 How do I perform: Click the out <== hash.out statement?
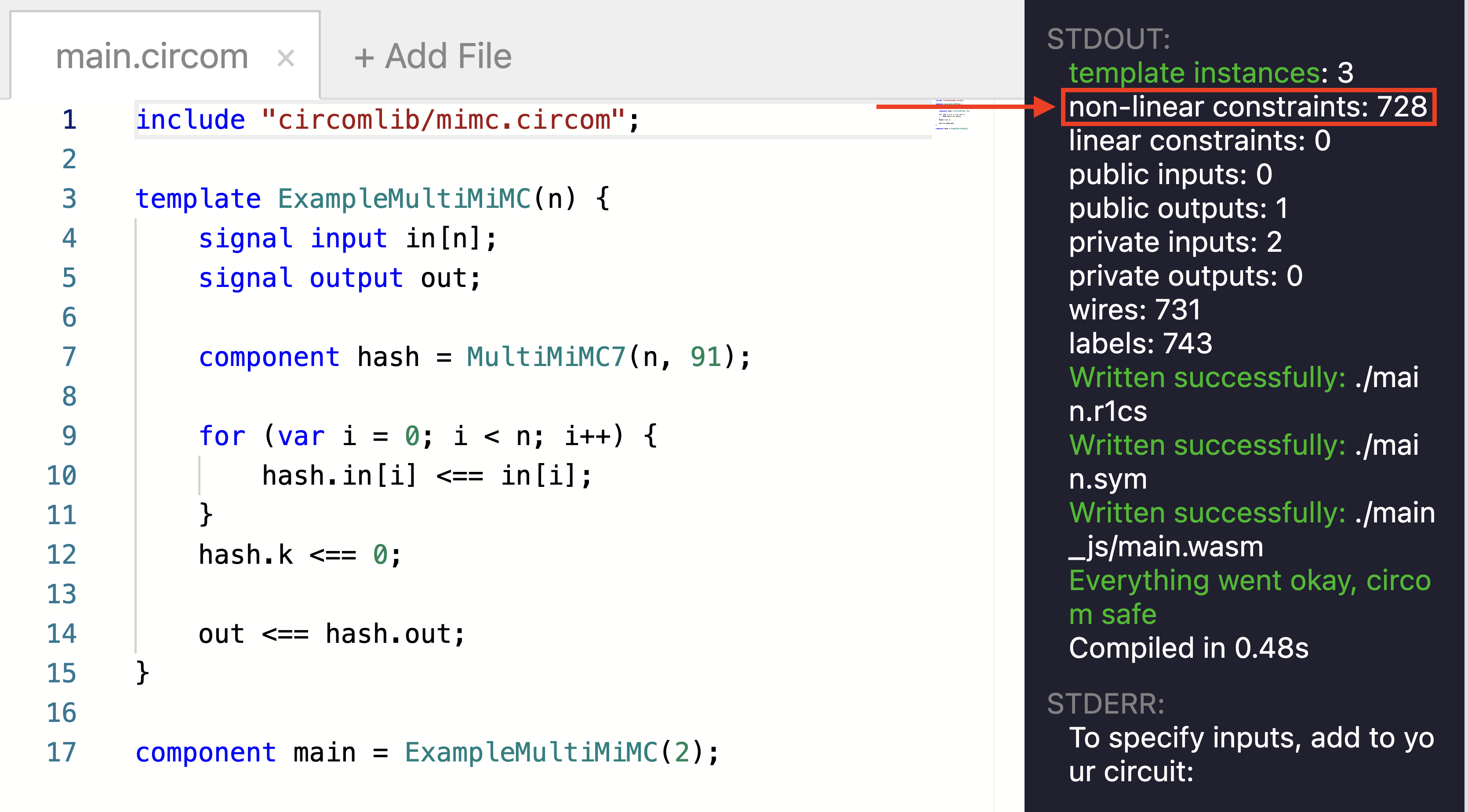pos(332,634)
